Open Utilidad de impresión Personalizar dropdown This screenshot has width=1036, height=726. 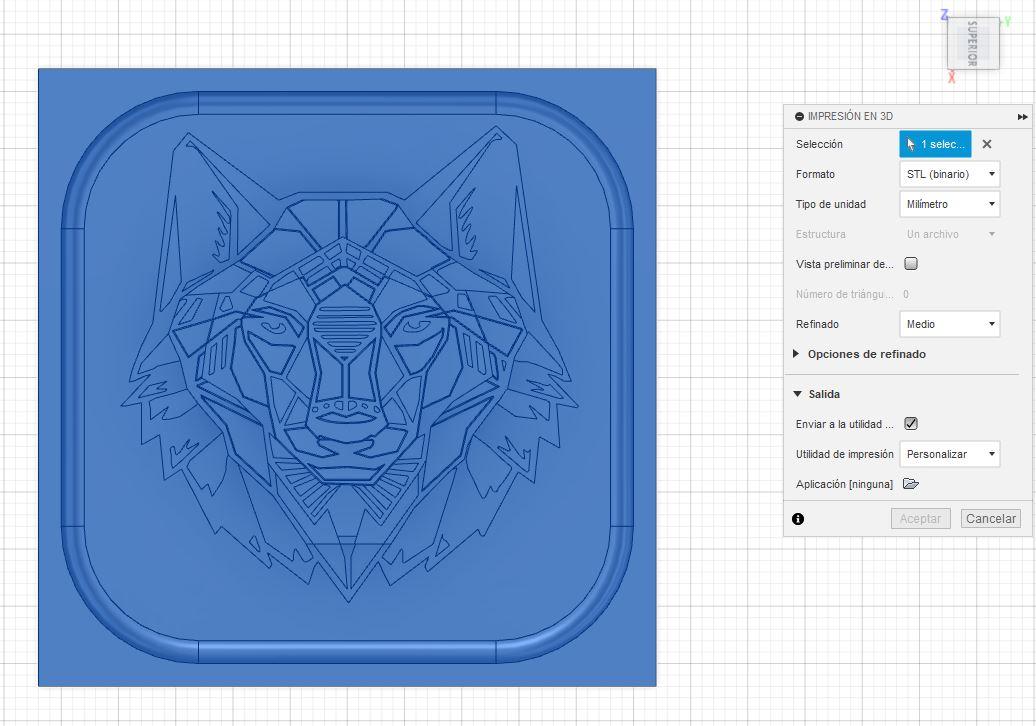pyautogui.click(x=949, y=454)
